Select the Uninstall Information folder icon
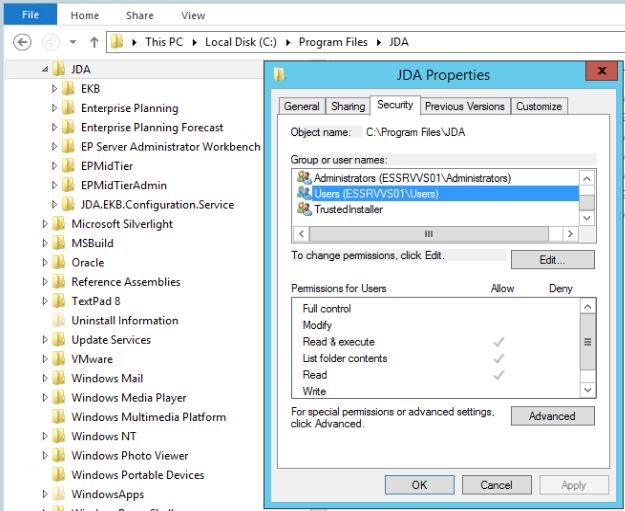The image size is (625, 511). point(59,320)
